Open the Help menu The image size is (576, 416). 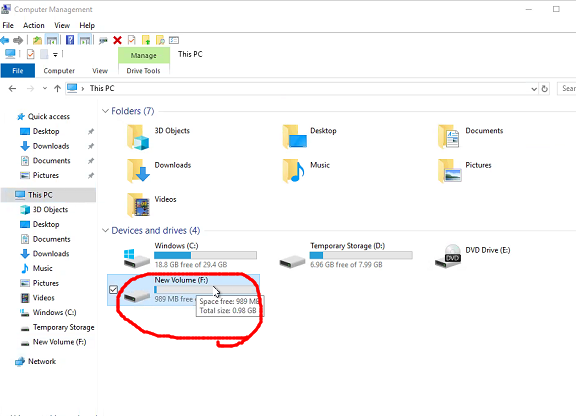coord(87,25)
